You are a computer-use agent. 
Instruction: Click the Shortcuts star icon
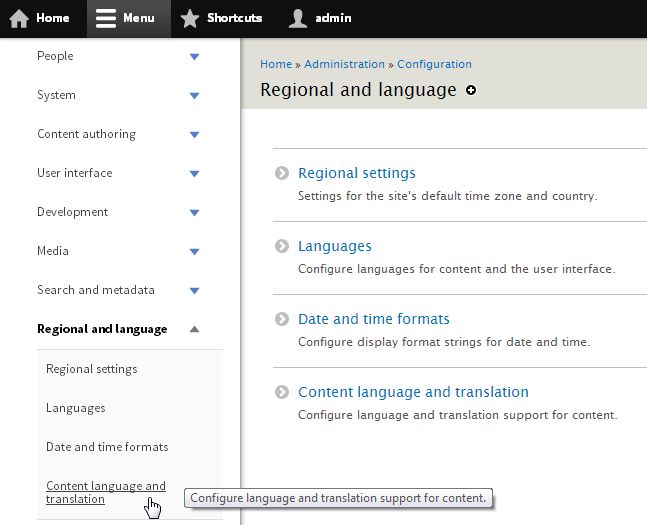pyautogui.click(x=190, y=19)
